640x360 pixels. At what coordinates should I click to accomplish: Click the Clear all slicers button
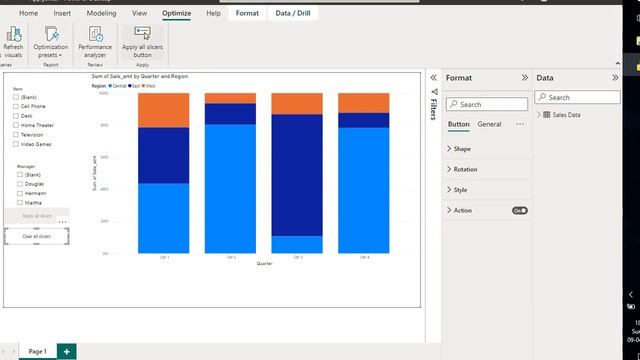point(37,236)
